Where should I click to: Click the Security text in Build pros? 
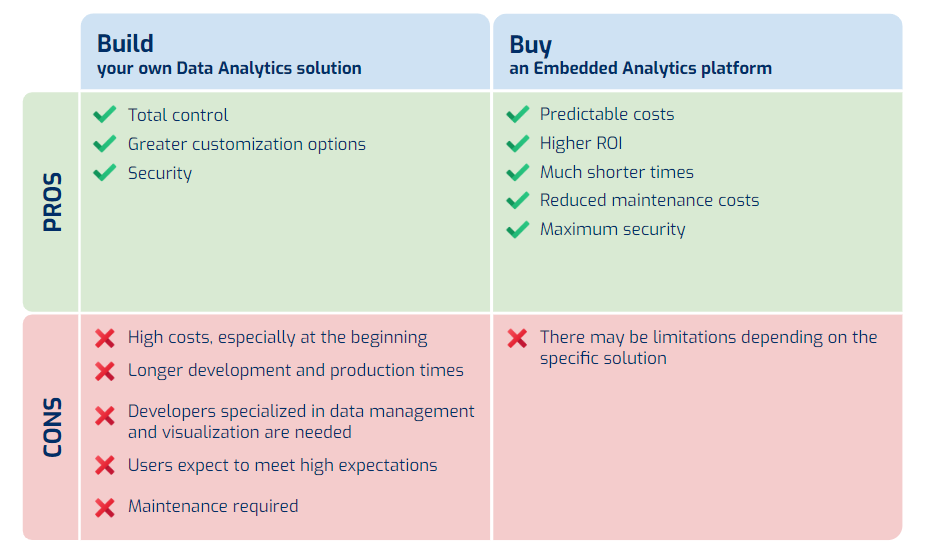160,174
